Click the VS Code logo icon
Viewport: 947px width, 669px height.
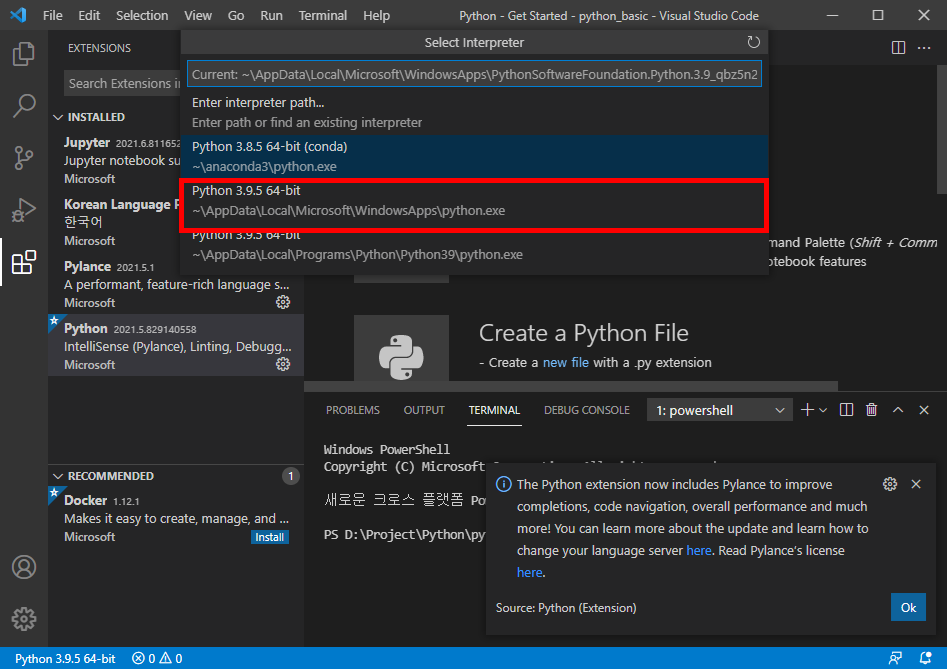pyautogui.click(x=18, y=15)
